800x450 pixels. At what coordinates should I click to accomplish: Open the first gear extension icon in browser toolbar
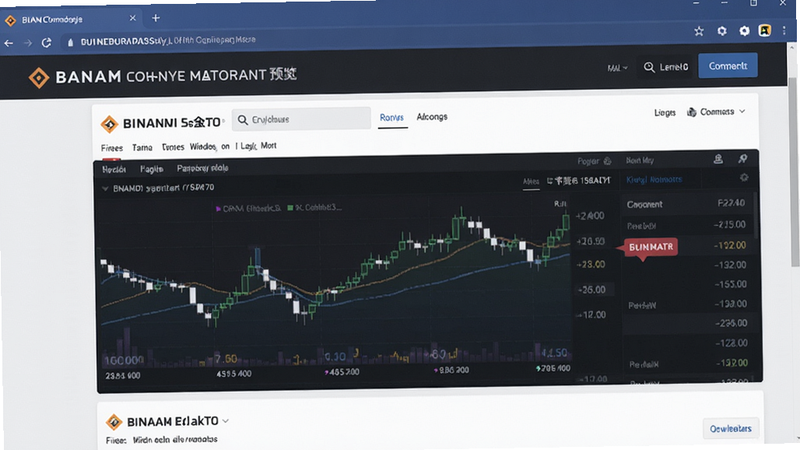click(x=722, y=31)
